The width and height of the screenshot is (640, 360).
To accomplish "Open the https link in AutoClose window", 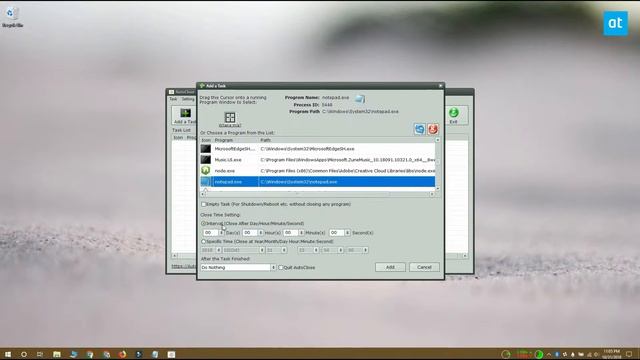I will [x=184, y=266].
